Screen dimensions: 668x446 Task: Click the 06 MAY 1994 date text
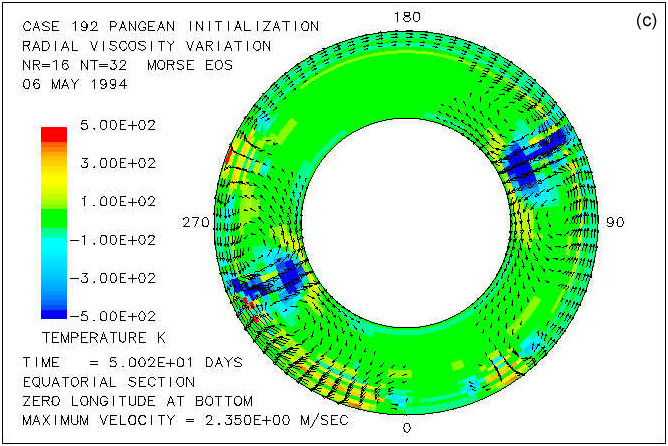[x=74, y=83]
